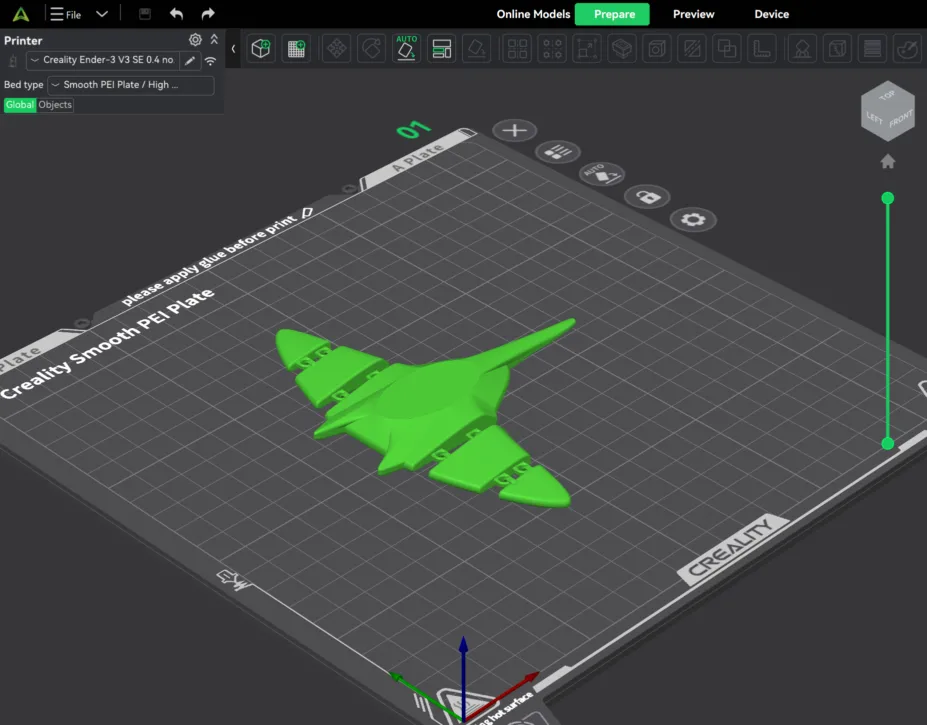Click the Wi-Fi connection icon
Viewport: 927px width, 725px height.
pyautogui.click(x=210, y=60)
